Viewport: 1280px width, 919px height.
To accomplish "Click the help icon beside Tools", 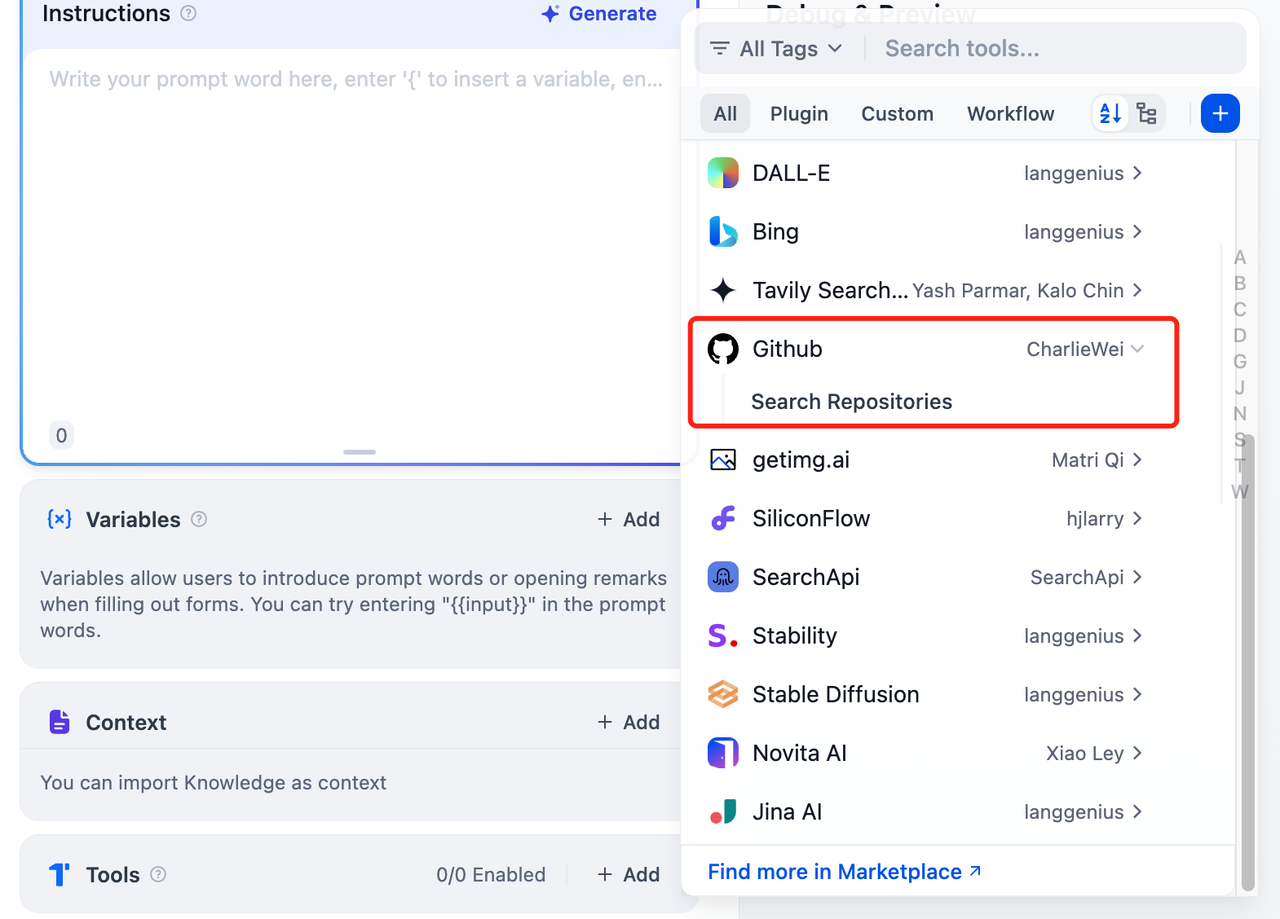I will pos(158,874).
